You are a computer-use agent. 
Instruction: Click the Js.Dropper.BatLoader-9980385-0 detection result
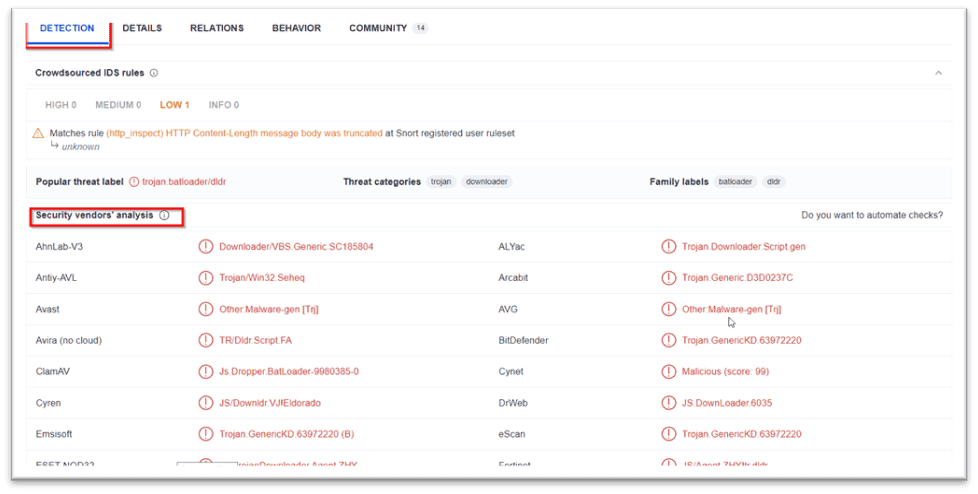click(x=289, y=371)
